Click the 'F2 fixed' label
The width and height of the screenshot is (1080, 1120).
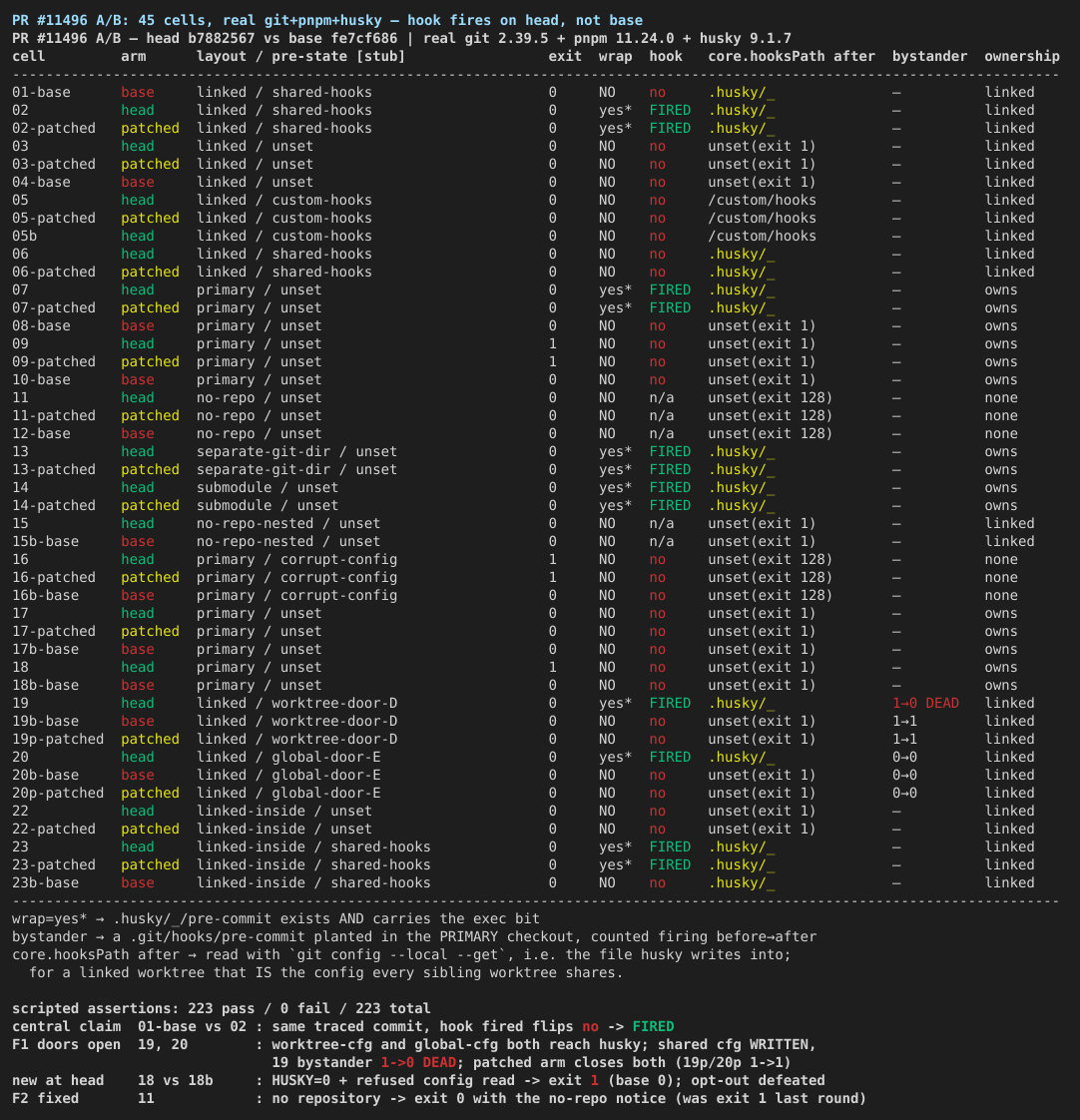[46, 1098]
